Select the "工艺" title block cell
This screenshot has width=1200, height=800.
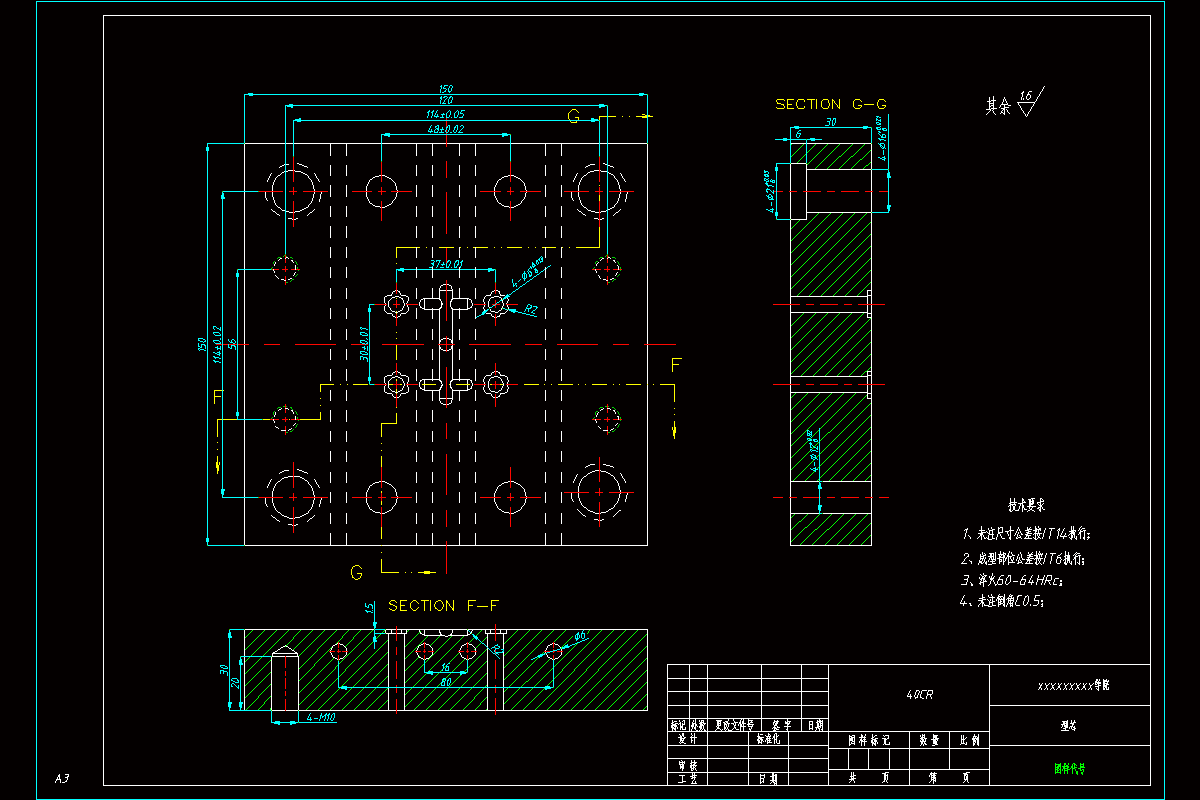click(687, 777)
